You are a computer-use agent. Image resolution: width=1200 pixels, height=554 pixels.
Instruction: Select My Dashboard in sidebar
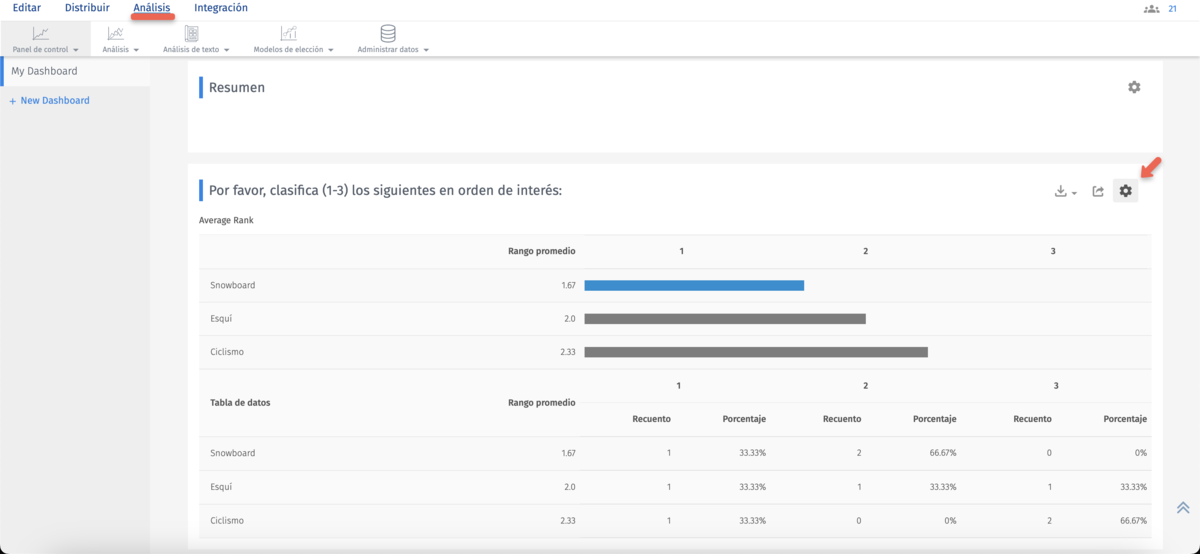75,71
